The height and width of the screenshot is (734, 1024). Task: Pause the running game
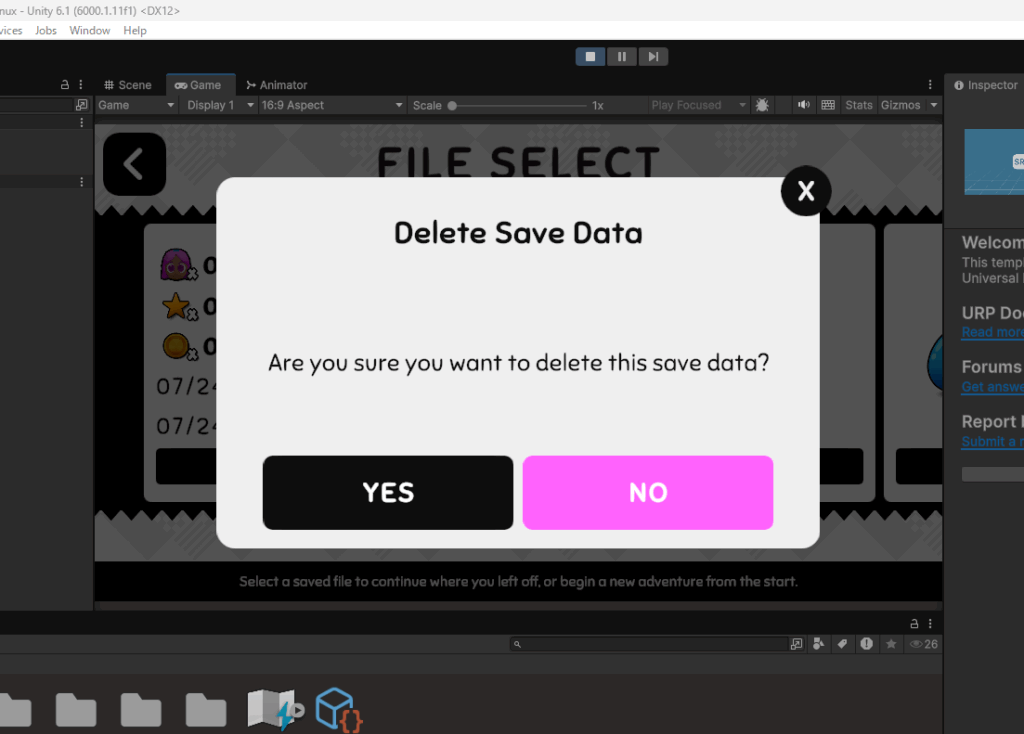(622, 57)
